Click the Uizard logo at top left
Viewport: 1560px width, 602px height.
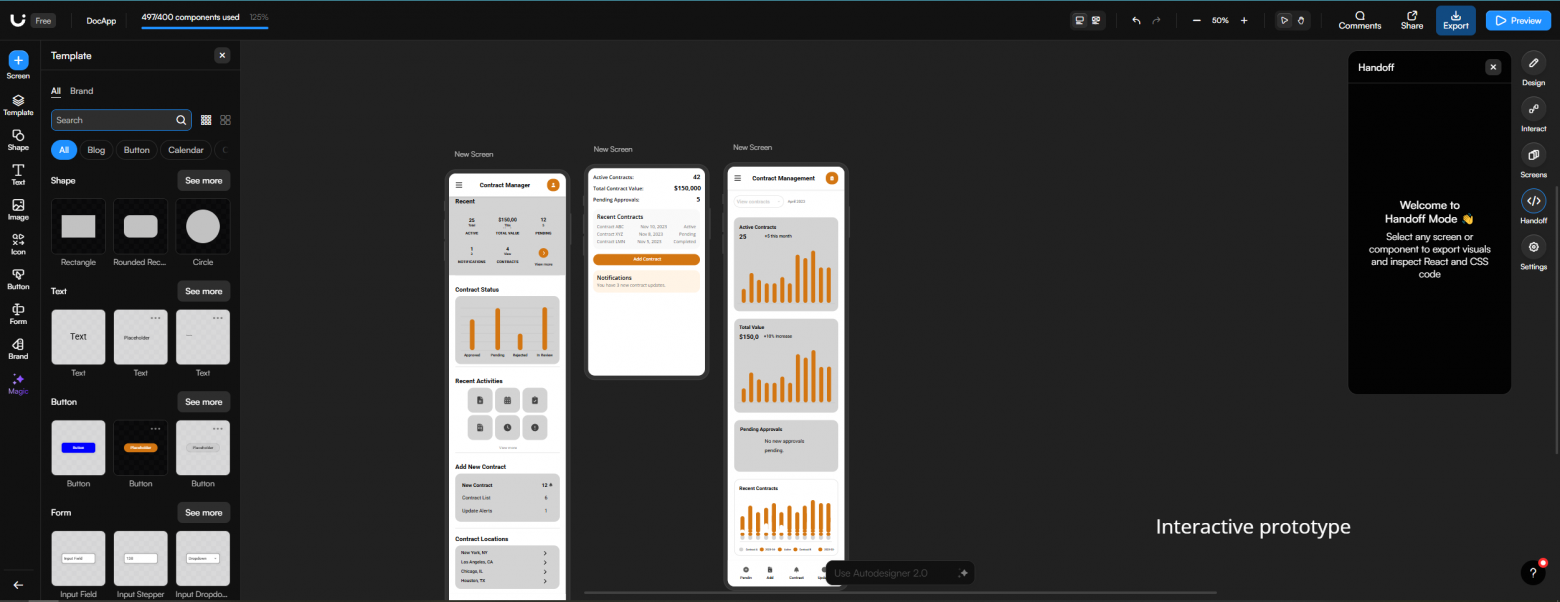click(x=17, y=20)
